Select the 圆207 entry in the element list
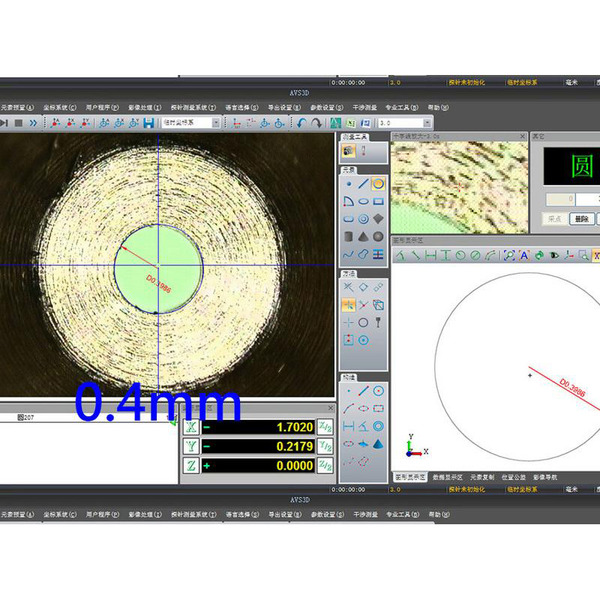This screenshot has width=600, height=600. click(26, 417)
